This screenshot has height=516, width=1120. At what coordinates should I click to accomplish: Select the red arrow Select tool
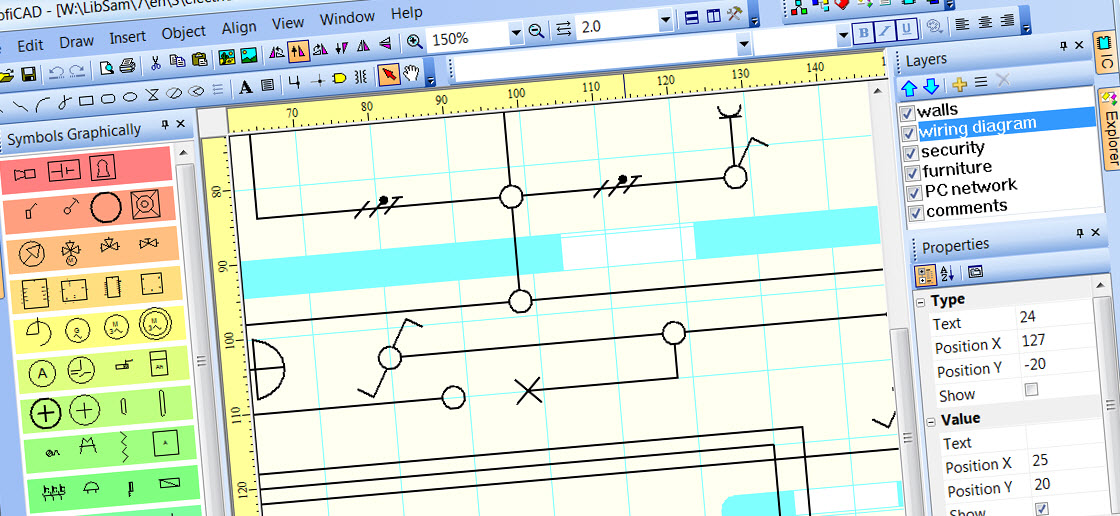[x=389, y=74]
